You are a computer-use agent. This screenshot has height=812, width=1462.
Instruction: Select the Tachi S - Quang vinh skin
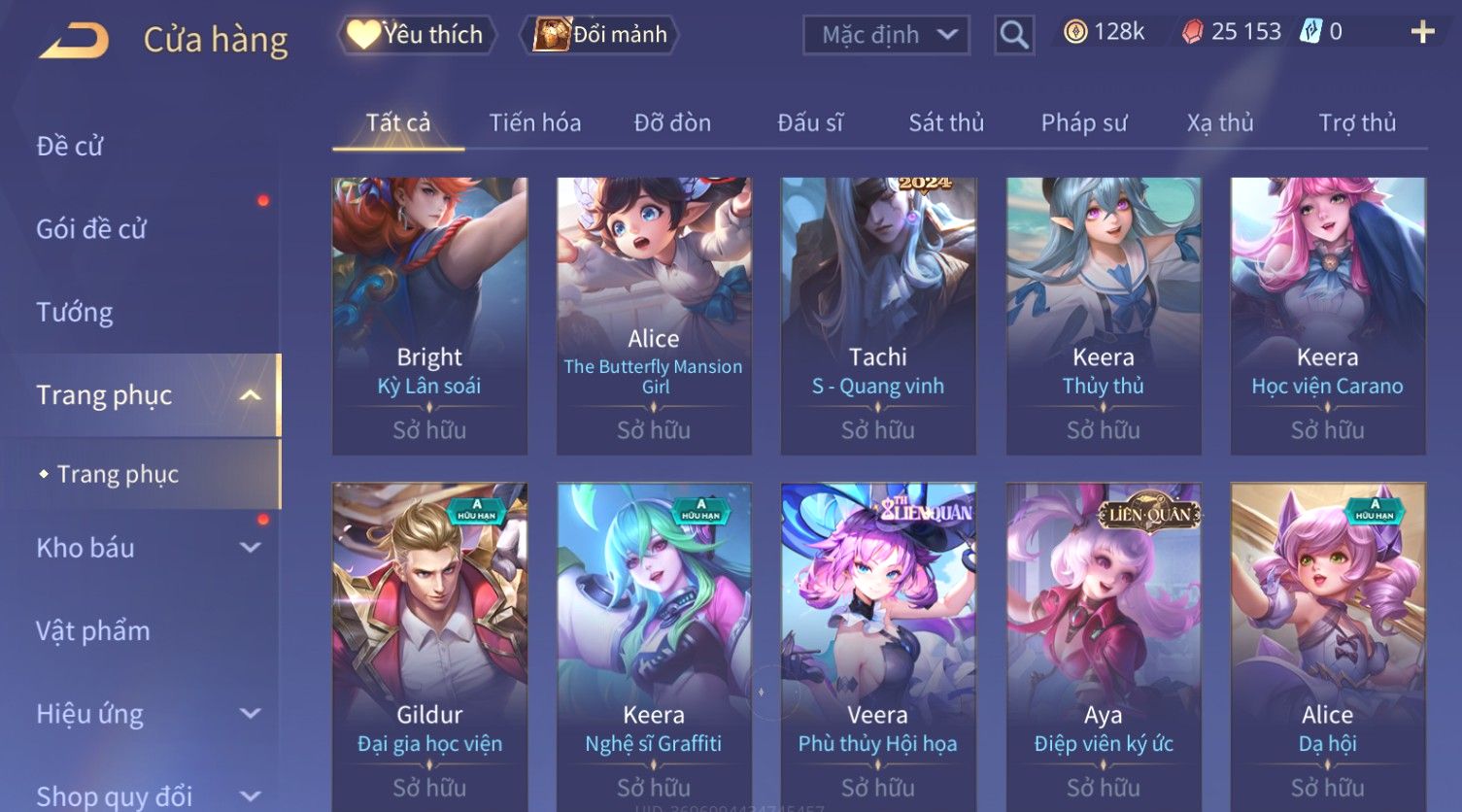click(x=878, y=316)
